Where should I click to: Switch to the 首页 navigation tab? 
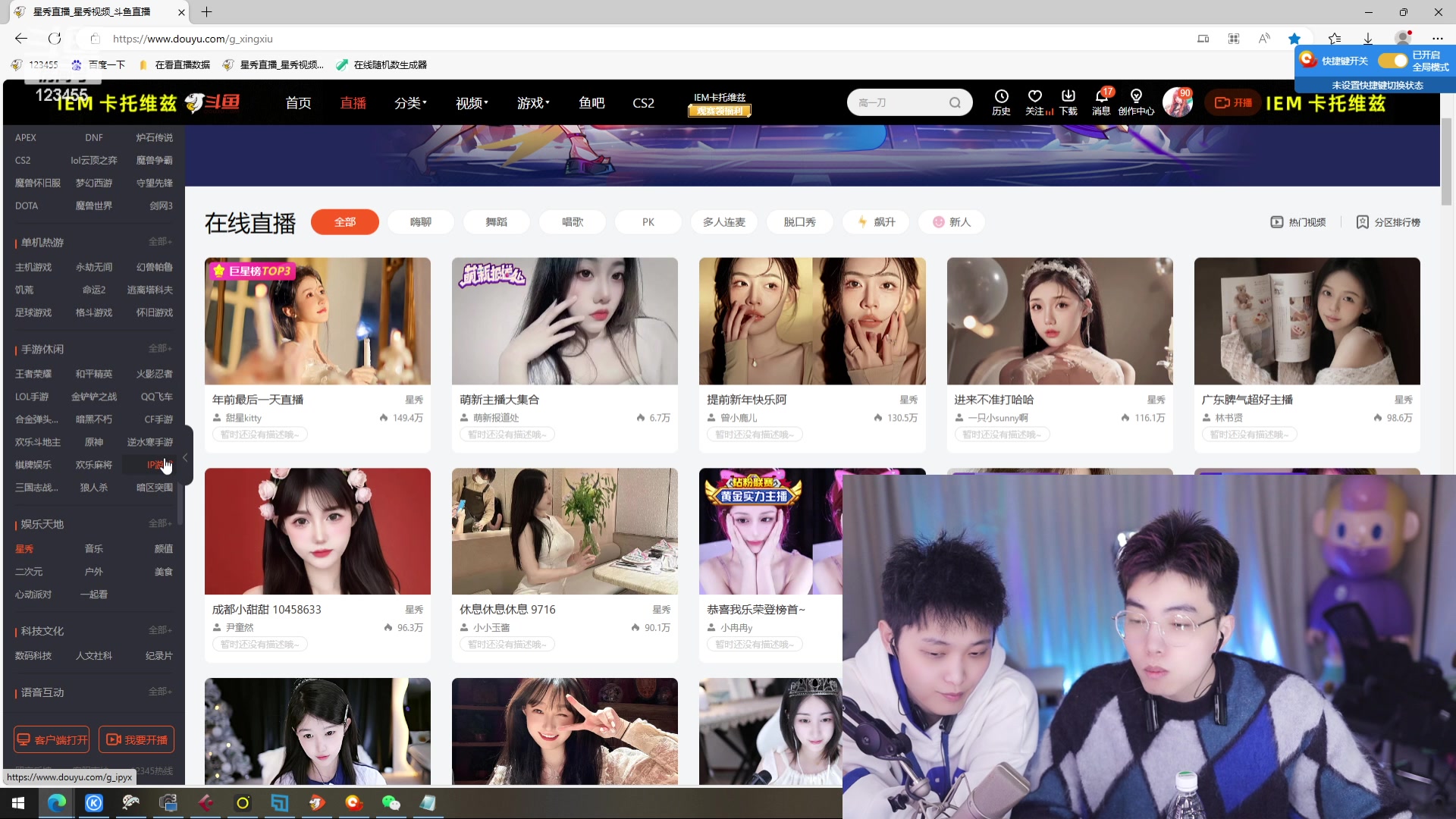[297, 102]
